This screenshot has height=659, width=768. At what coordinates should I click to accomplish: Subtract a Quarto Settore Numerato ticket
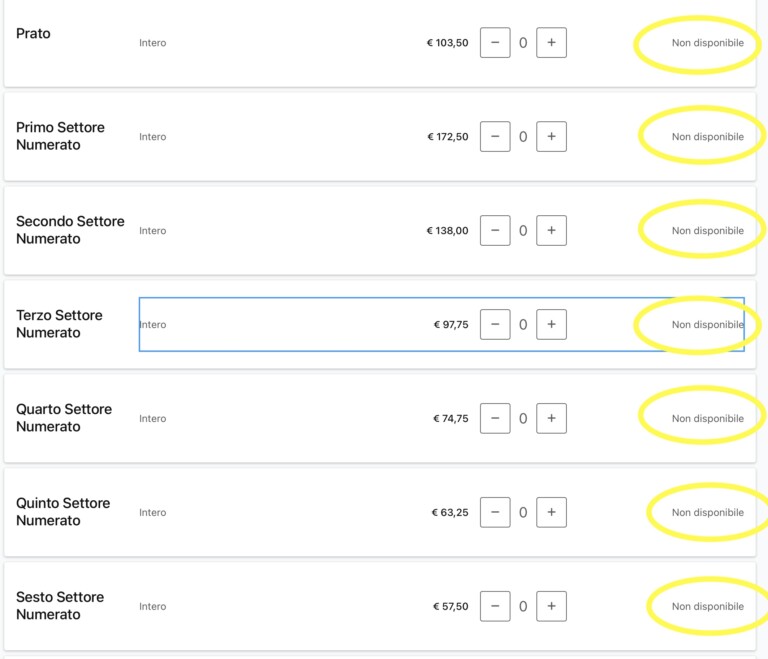pos(495,418)
